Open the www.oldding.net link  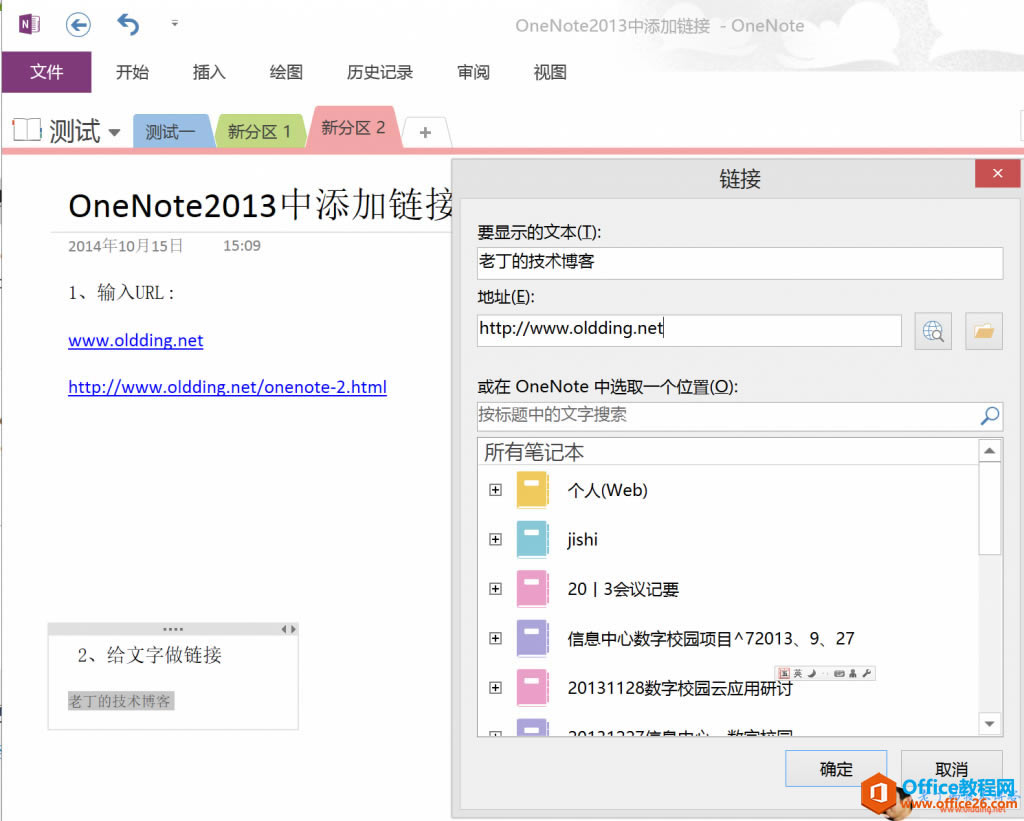pos(136,340)
